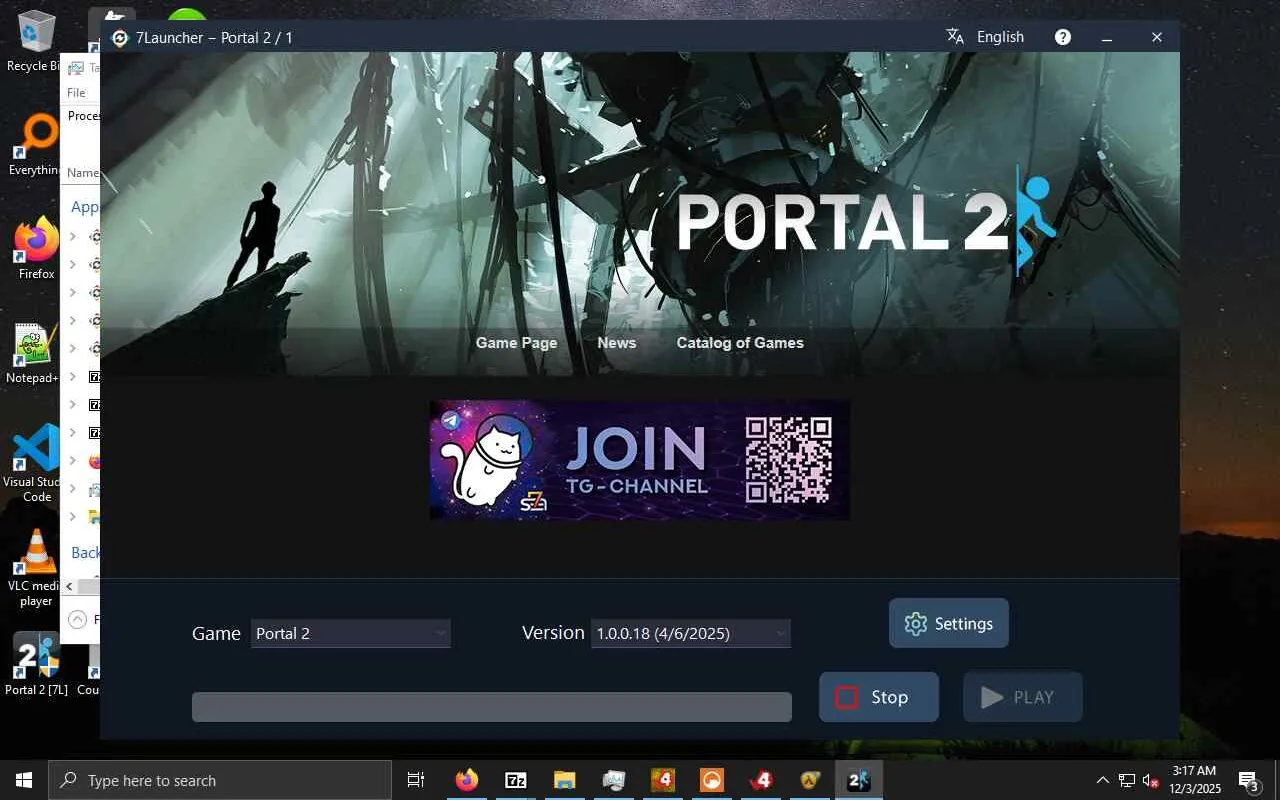Click the QR code on the banner

(x=789, y=460)
